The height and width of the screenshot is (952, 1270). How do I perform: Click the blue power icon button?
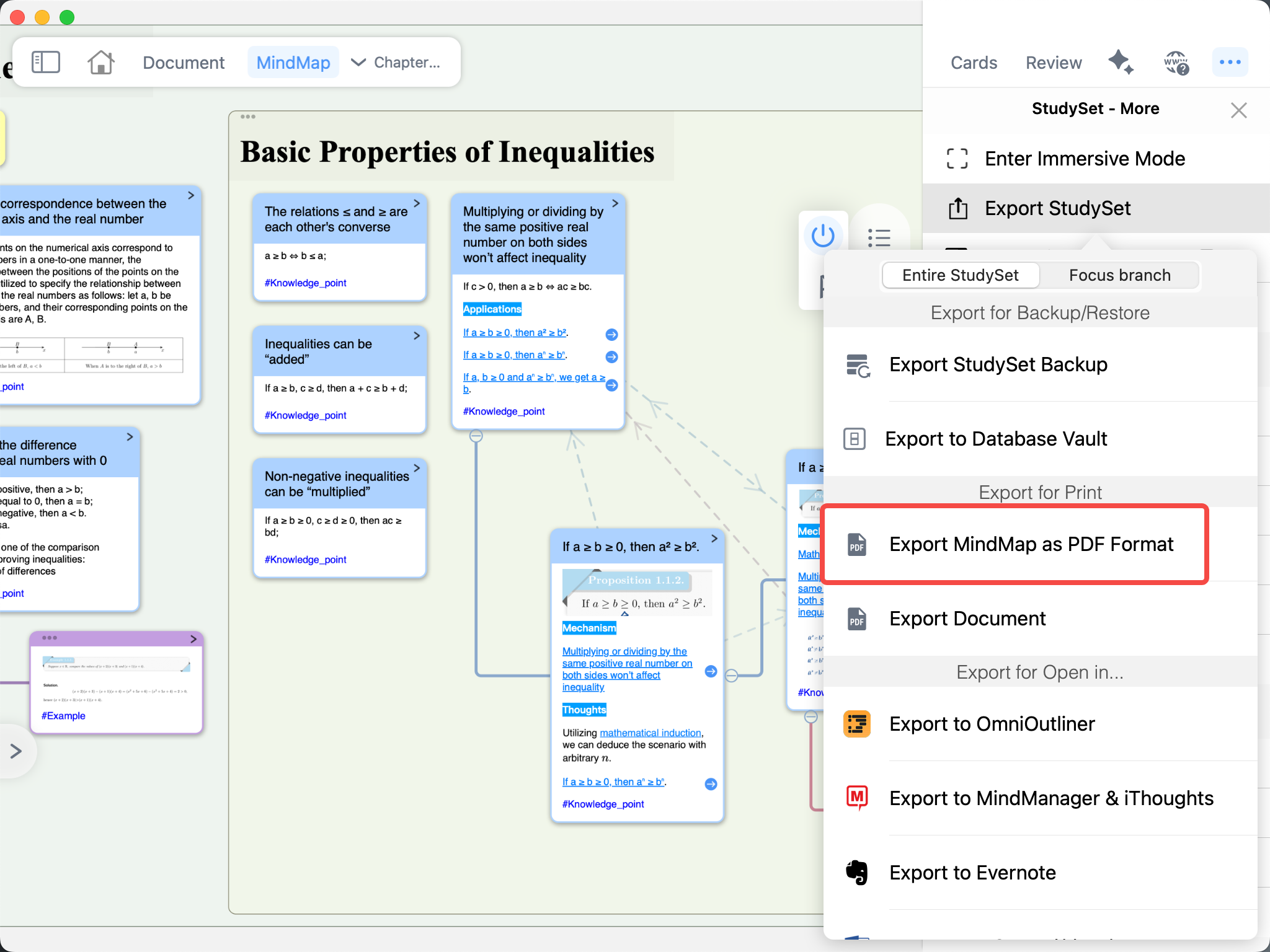click(823, 236)
